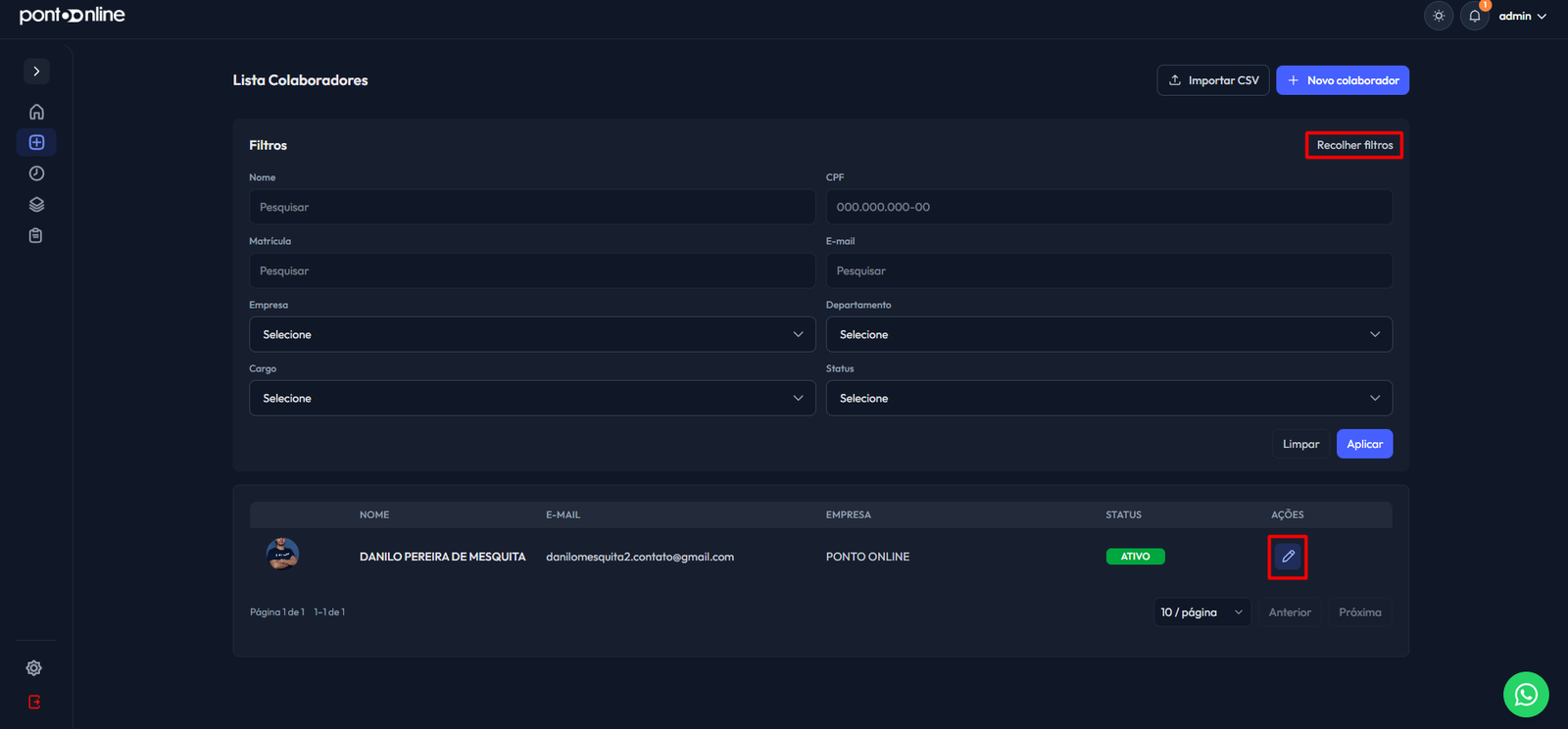The height and width of the screenshot is (729, 1568).
Task: Focus the CPF input field
Action: pyautogui.click(x=1109, y=207)
